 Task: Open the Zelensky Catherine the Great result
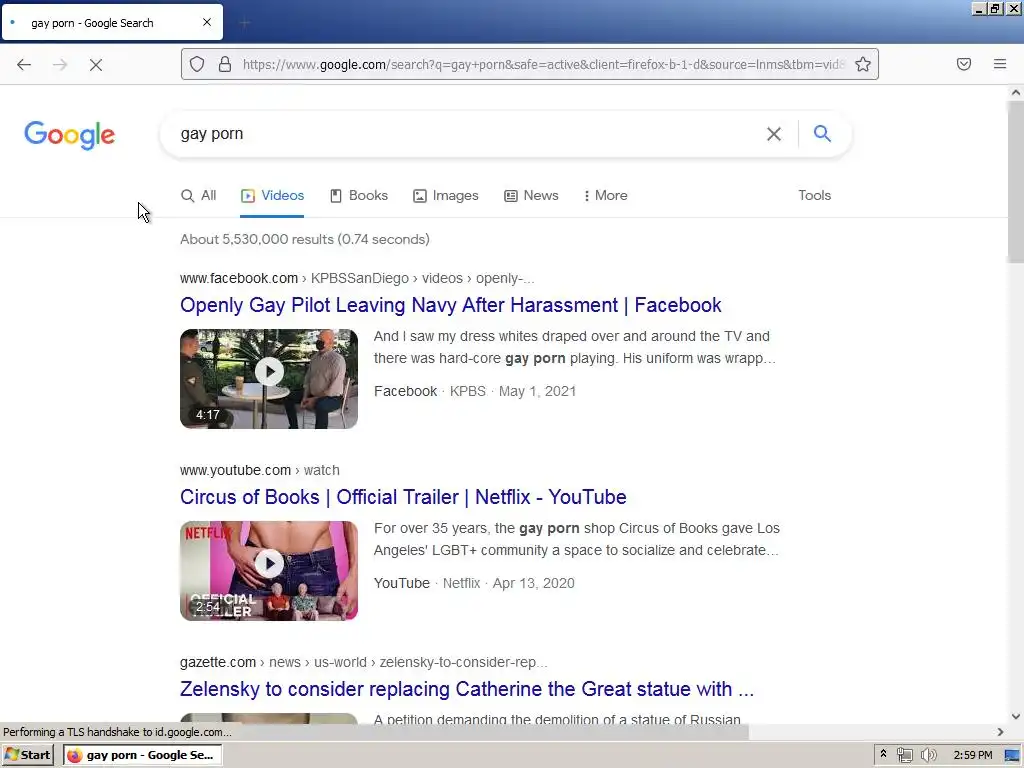pos(467,689)
